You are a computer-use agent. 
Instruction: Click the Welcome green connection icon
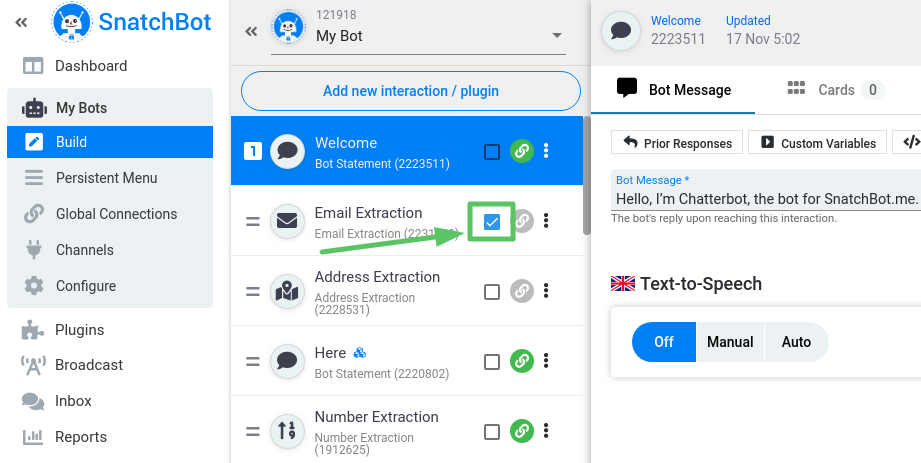click(522, 151)
